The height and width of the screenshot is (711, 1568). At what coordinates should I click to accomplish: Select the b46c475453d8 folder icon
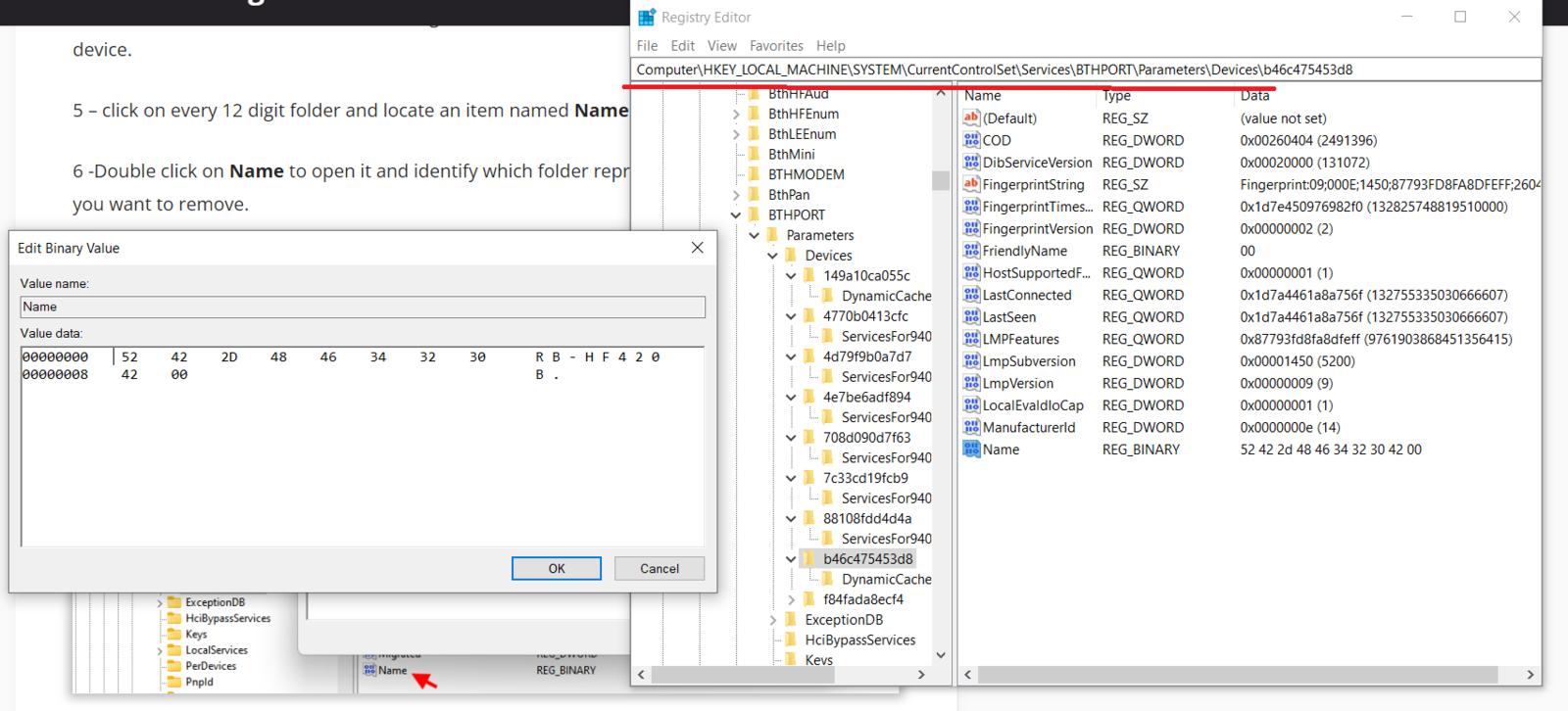point(808,559)
